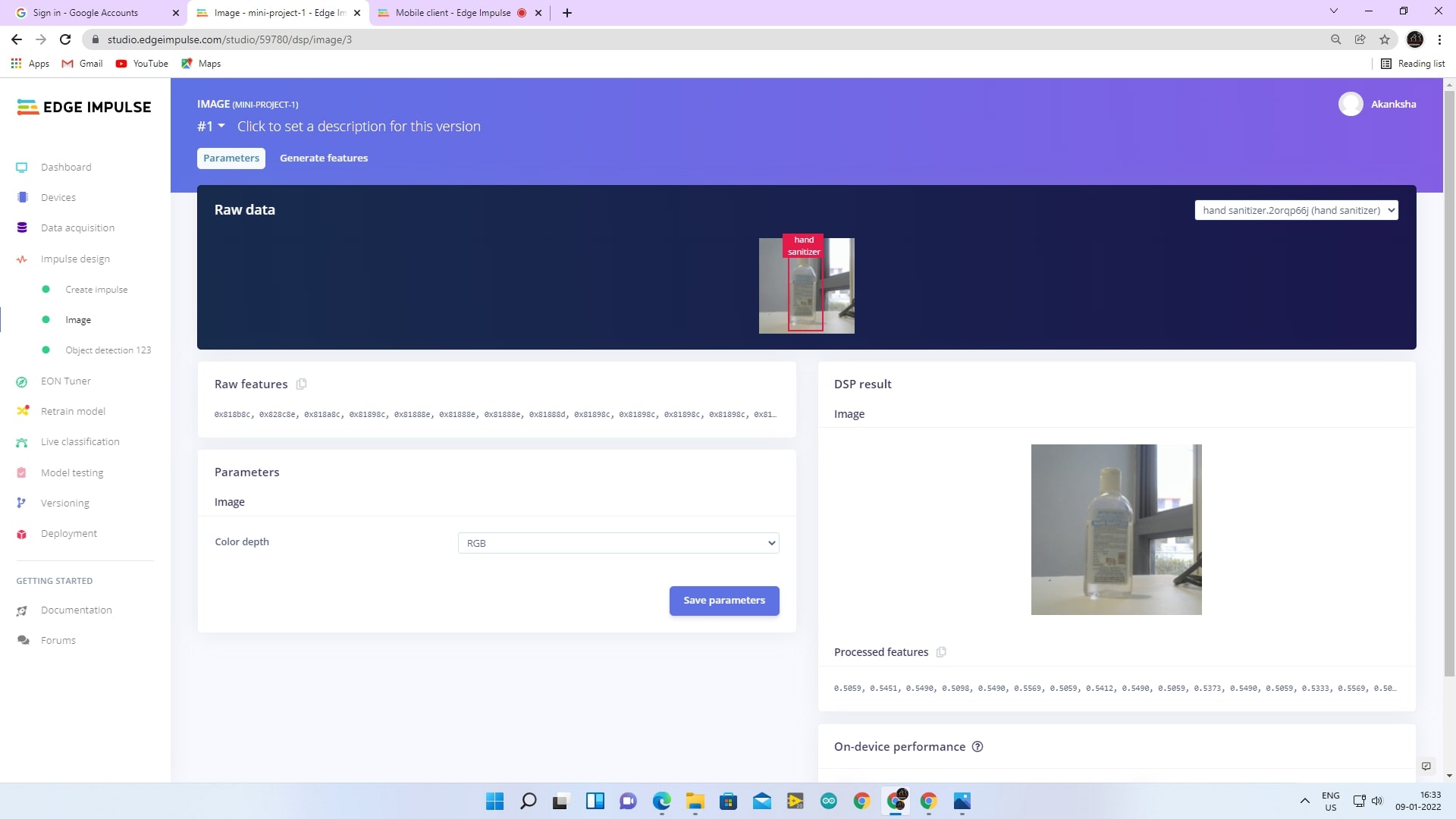
Task: Click the Save parameters button
Action: 723,600
